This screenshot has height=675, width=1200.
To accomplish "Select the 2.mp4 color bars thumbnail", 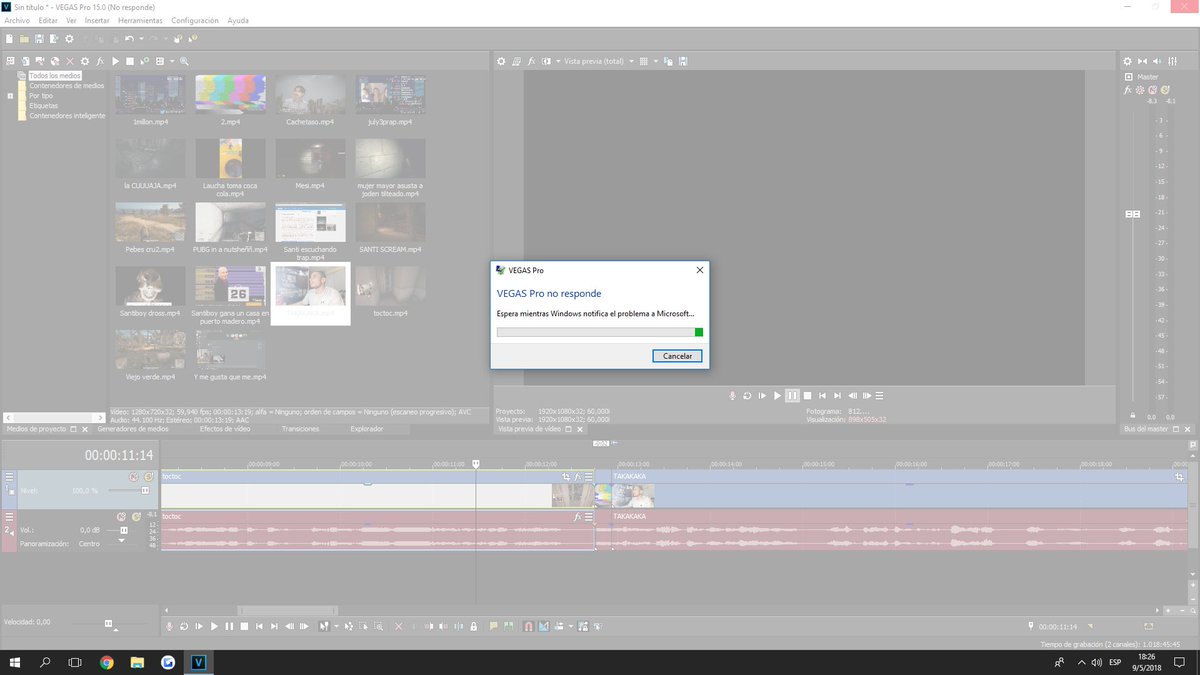I will coord(230,95).
